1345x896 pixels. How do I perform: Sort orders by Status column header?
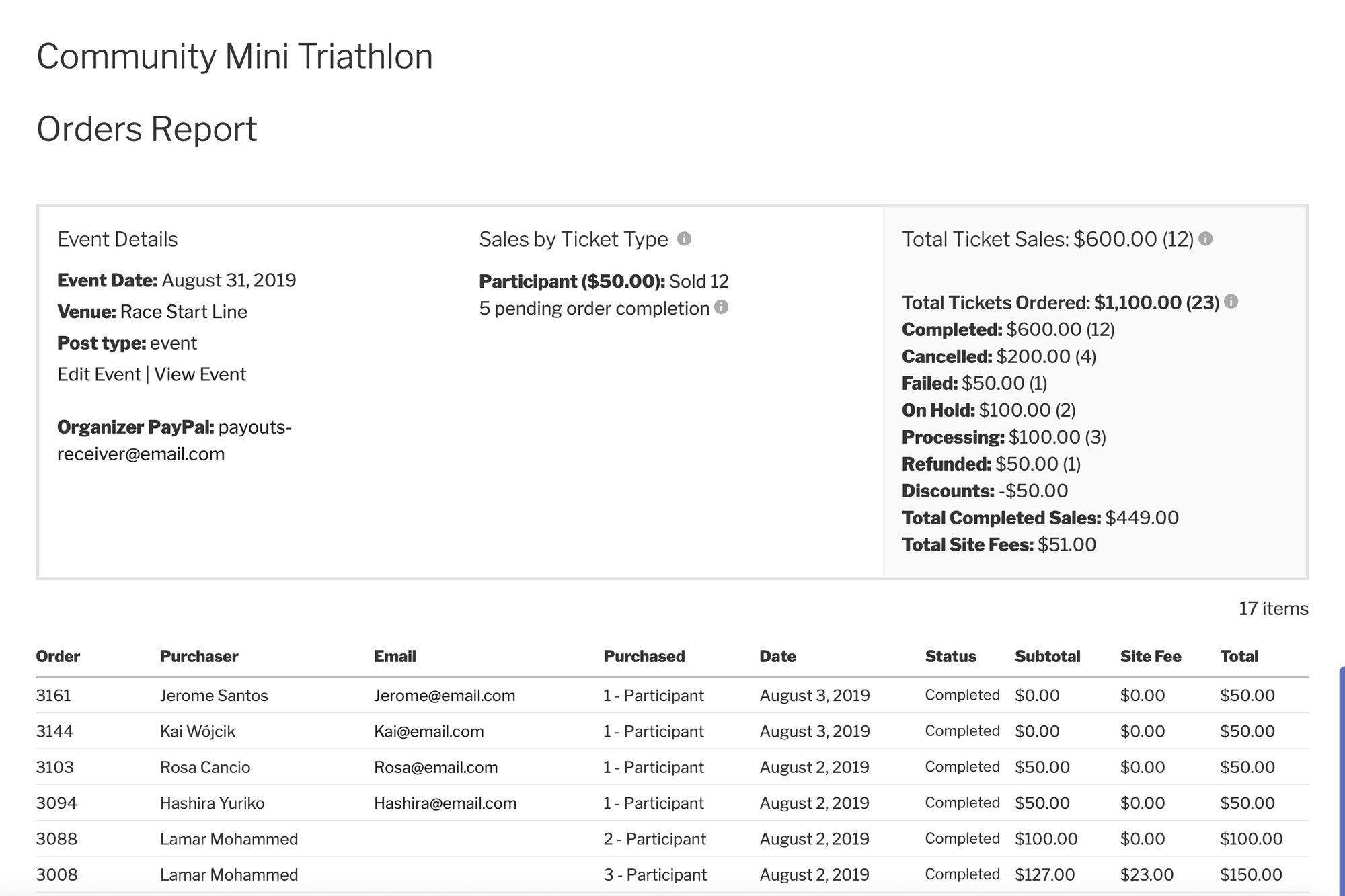(x=950, y=656)
